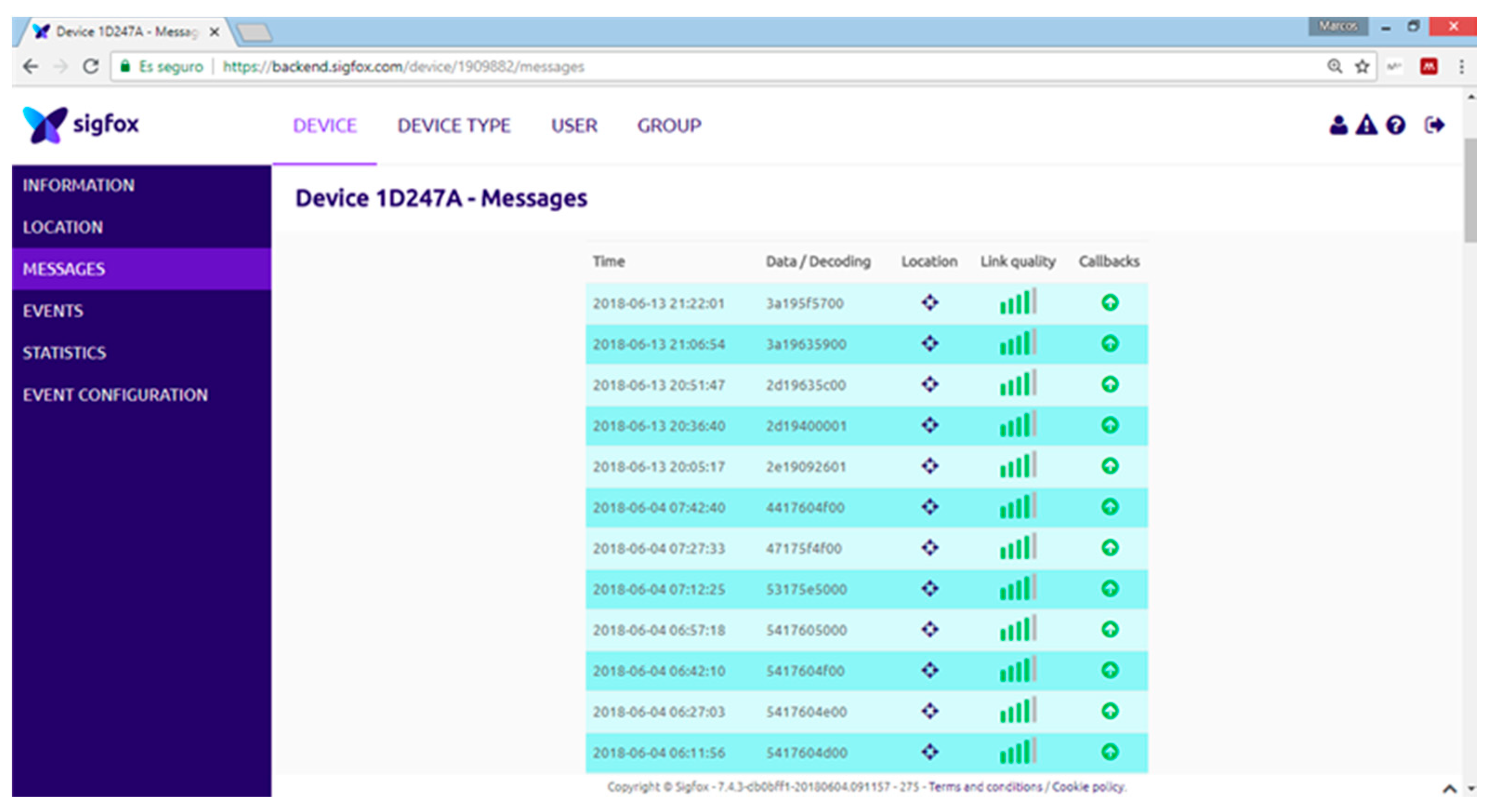Click the logout arrow icon
Viewport: 1490px width, 812px height.
[1435, 125]
